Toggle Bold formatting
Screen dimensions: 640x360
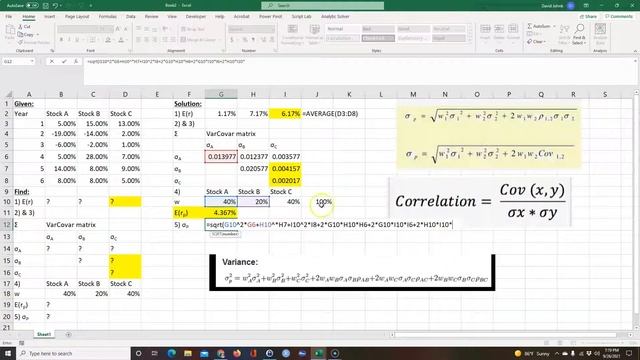[x=61, y=40]
